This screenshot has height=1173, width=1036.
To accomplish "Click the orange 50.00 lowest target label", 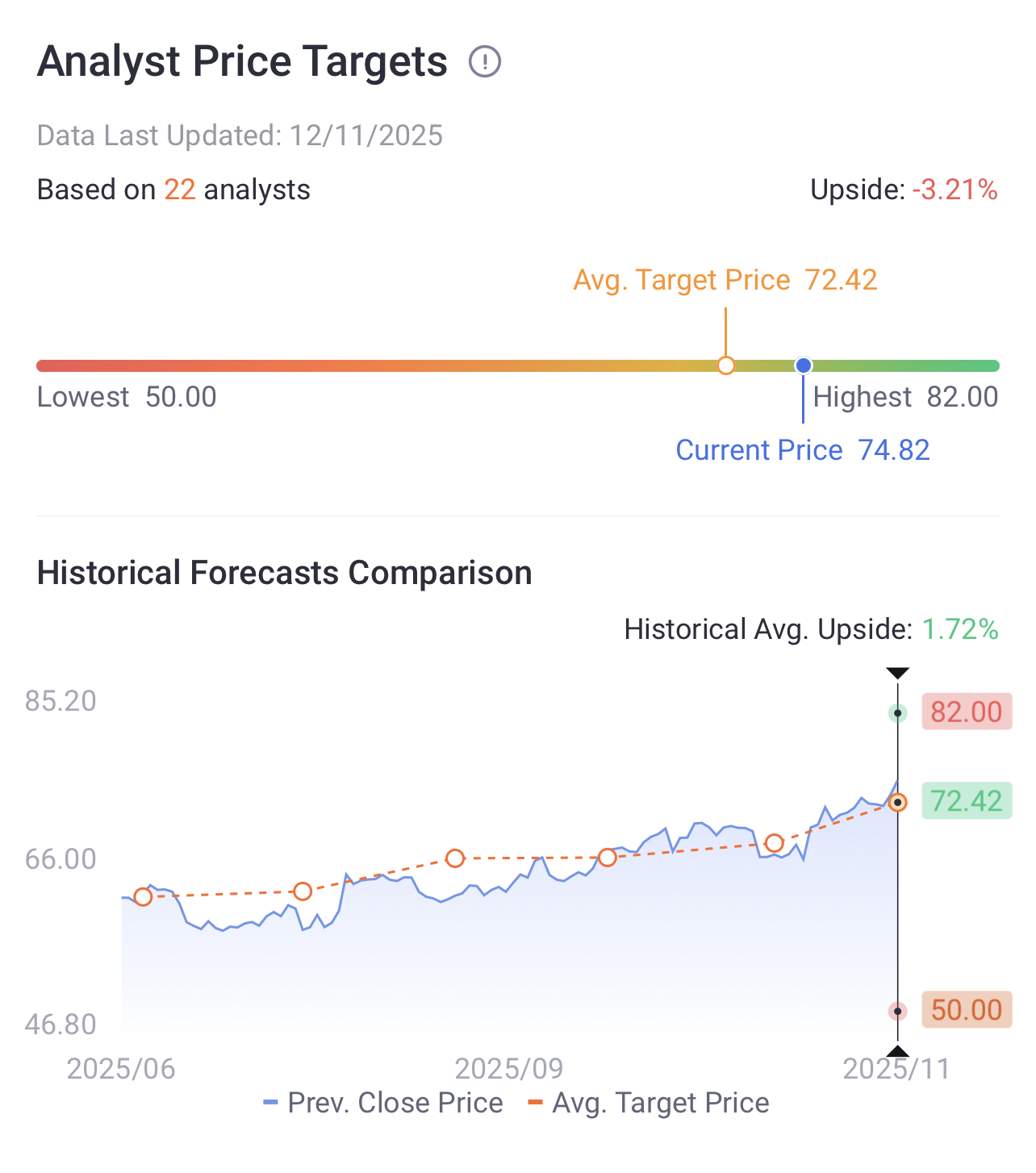I will click(966, 1009).
